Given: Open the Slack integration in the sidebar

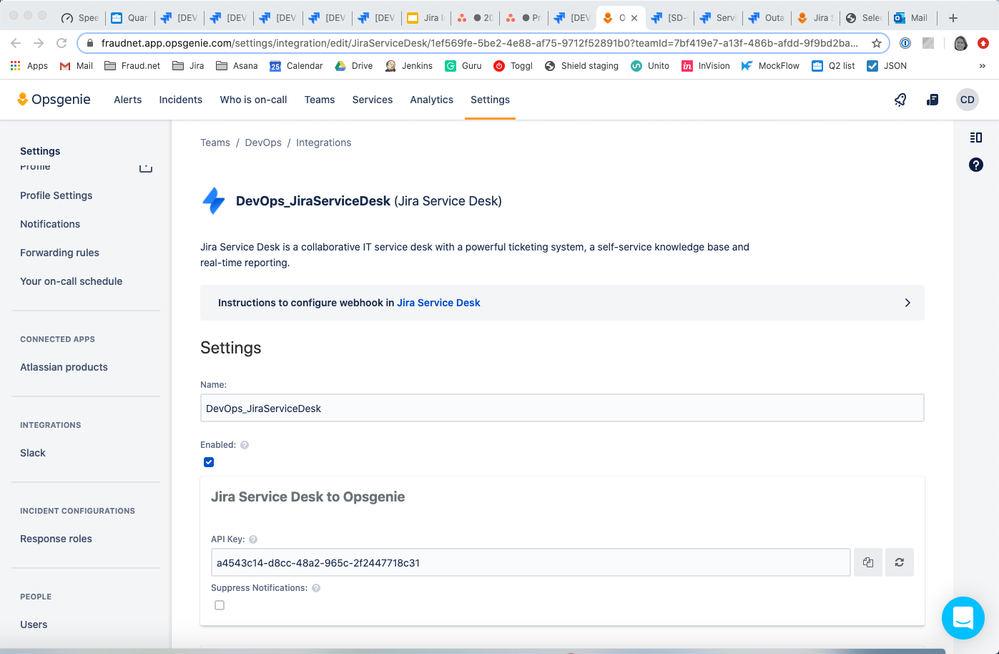Looking at the screenshot, I should [x=32, y=453].
